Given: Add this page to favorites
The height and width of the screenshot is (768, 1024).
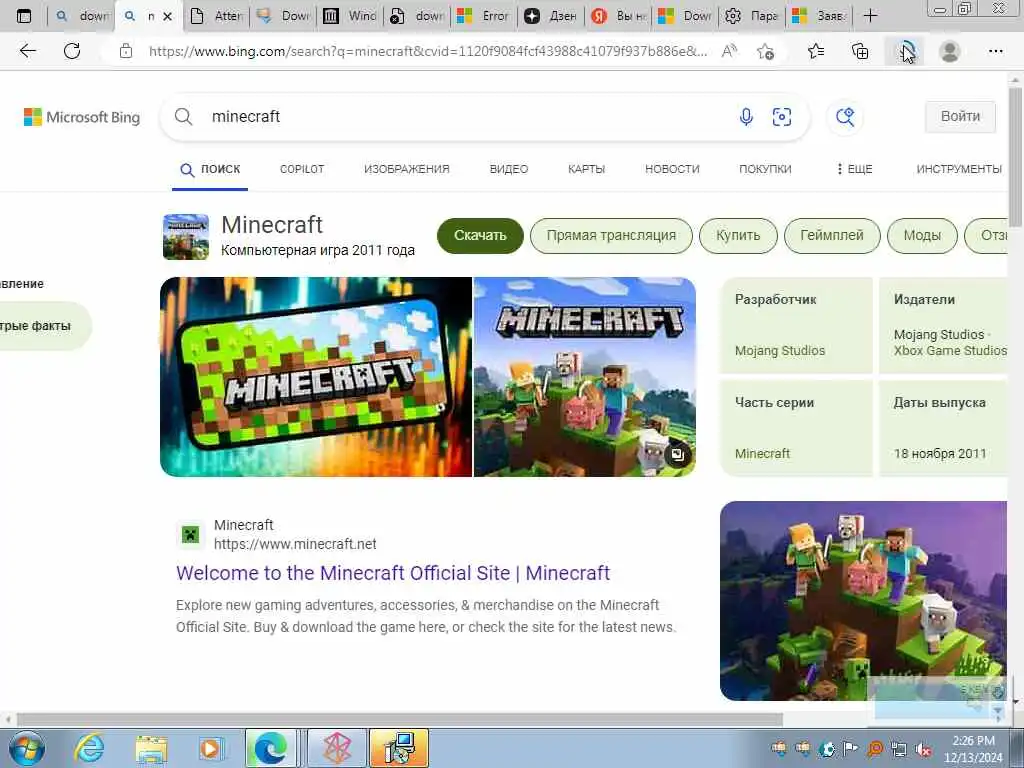Looking at the screenshot, I should 765,51.
